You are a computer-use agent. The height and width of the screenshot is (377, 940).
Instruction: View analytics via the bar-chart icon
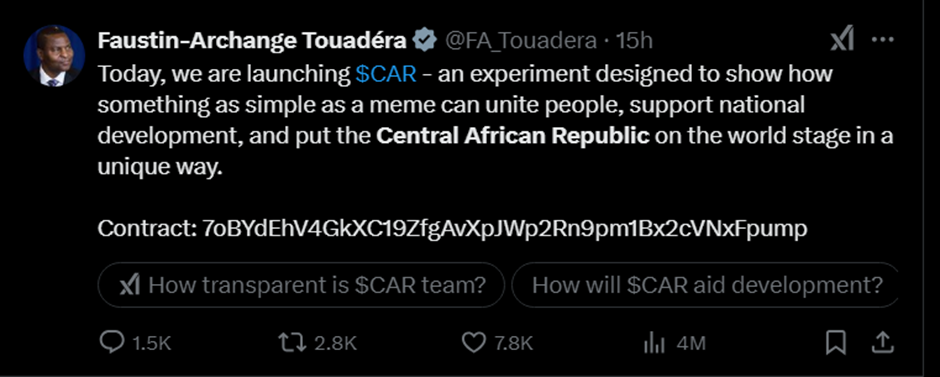click(x=655, y=343)
